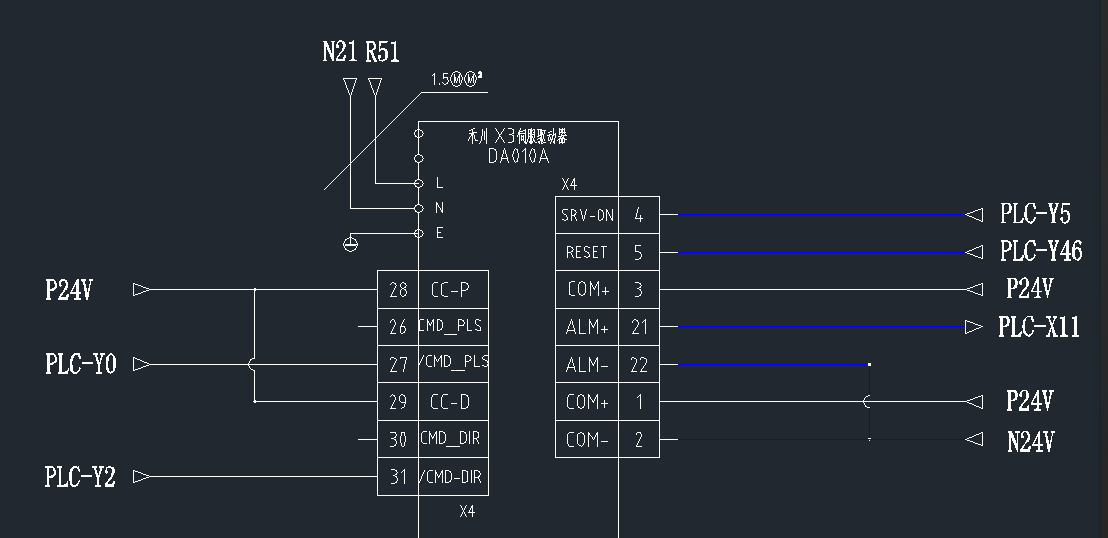Select the DA010A drive model text
The height and width of the screenshot is (538, 1108).
[x=518, y=157]
